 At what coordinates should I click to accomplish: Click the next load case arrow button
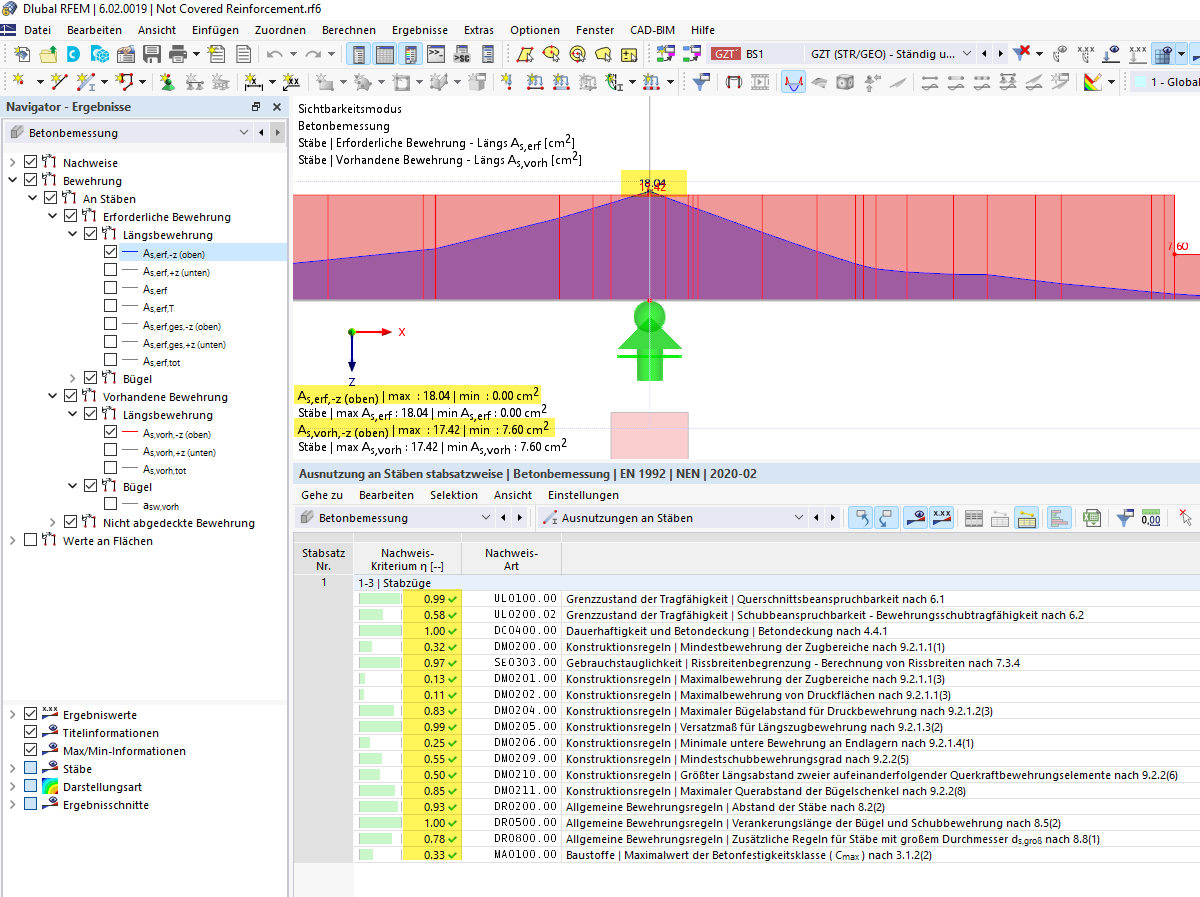tap(1000, 53)
